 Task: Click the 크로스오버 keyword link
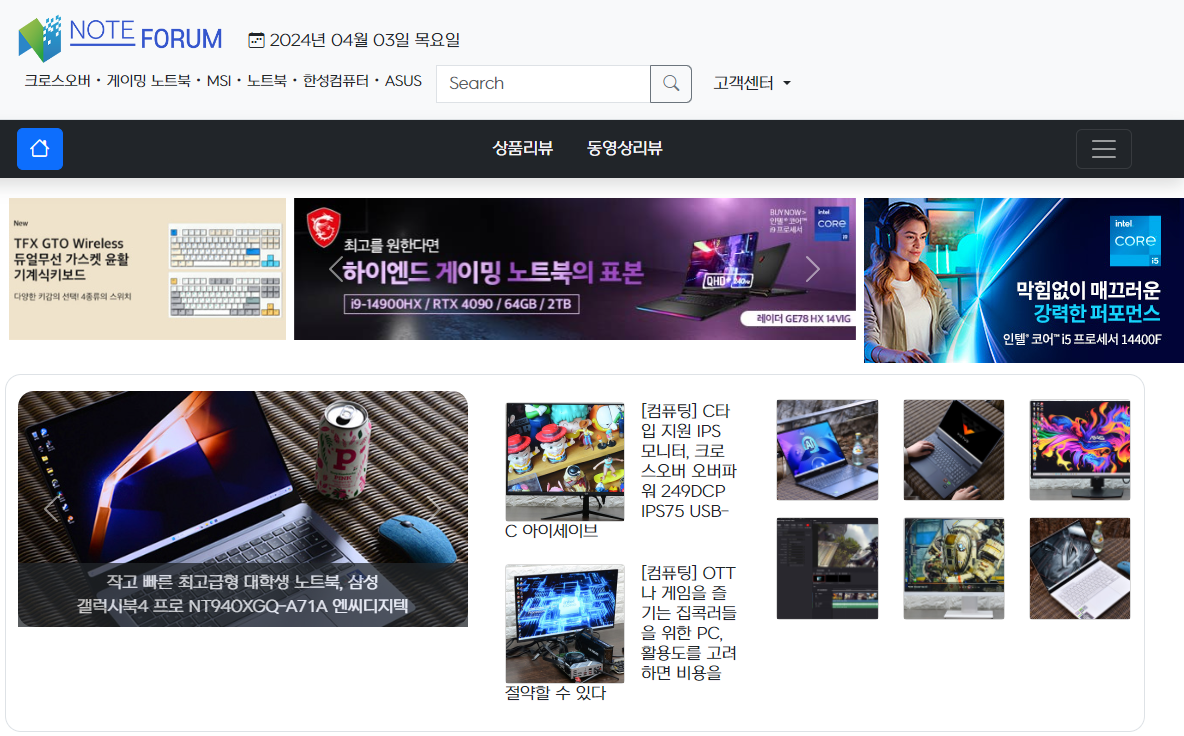(x=57, y=81)
